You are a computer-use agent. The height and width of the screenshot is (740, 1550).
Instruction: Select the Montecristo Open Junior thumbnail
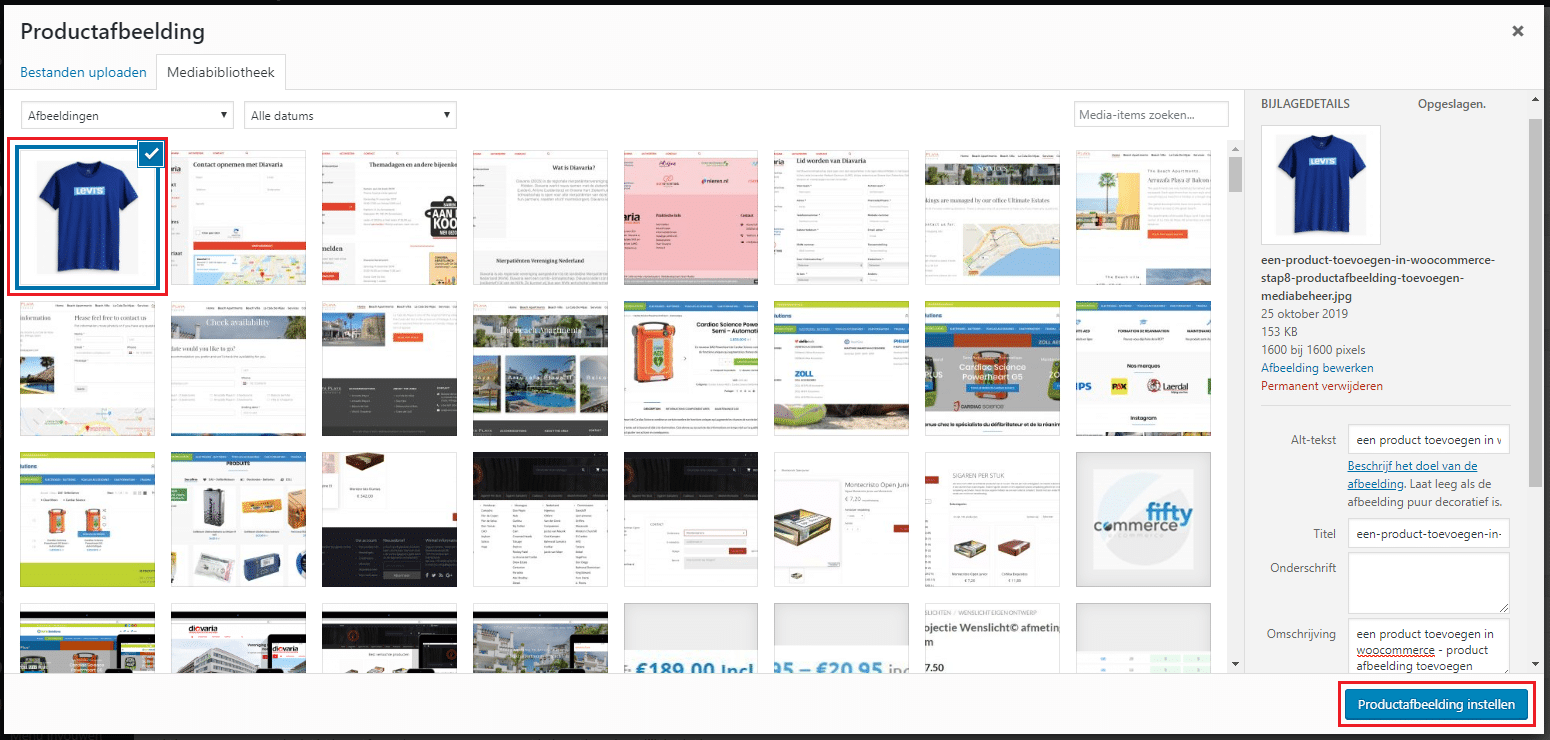[x=842, y=519]
